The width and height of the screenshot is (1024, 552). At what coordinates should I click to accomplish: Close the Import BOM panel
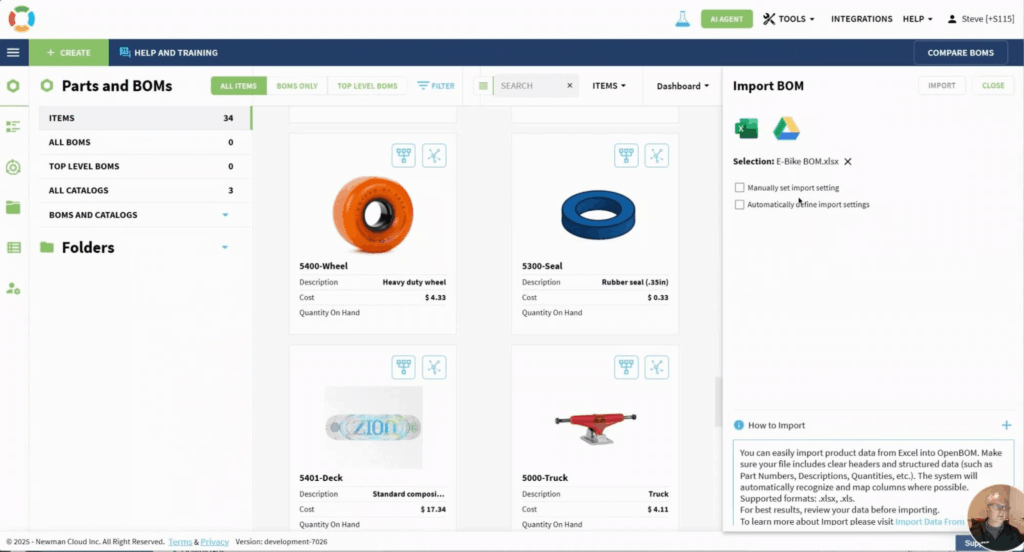click(x=993, y=86)
